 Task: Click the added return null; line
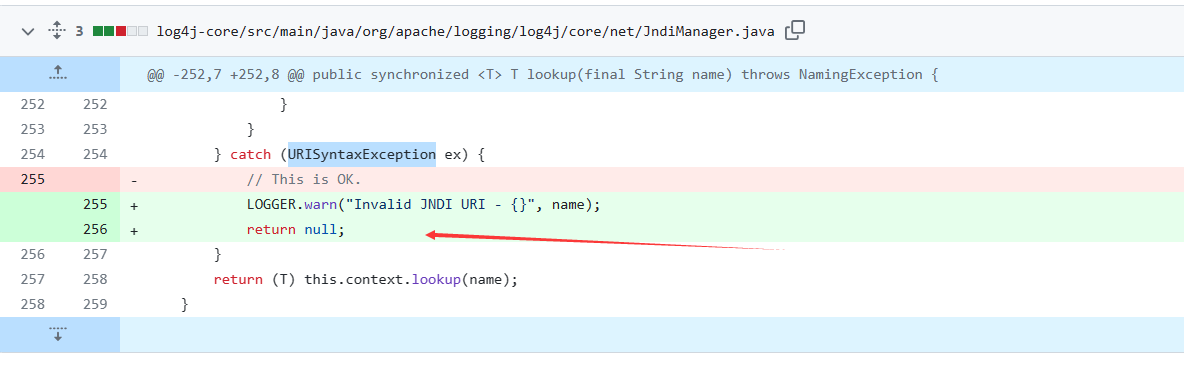pos(295,230)
